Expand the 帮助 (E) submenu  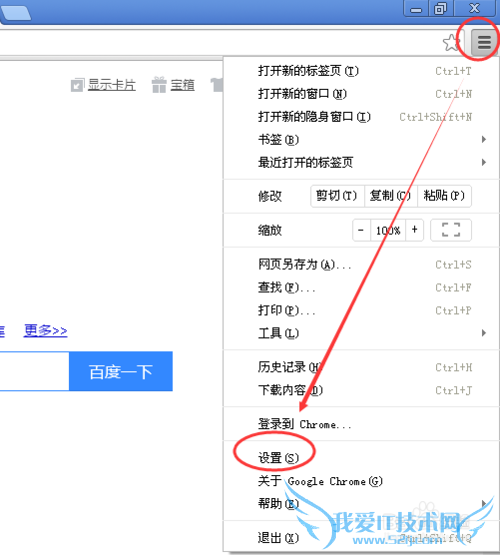pos(361,504)
